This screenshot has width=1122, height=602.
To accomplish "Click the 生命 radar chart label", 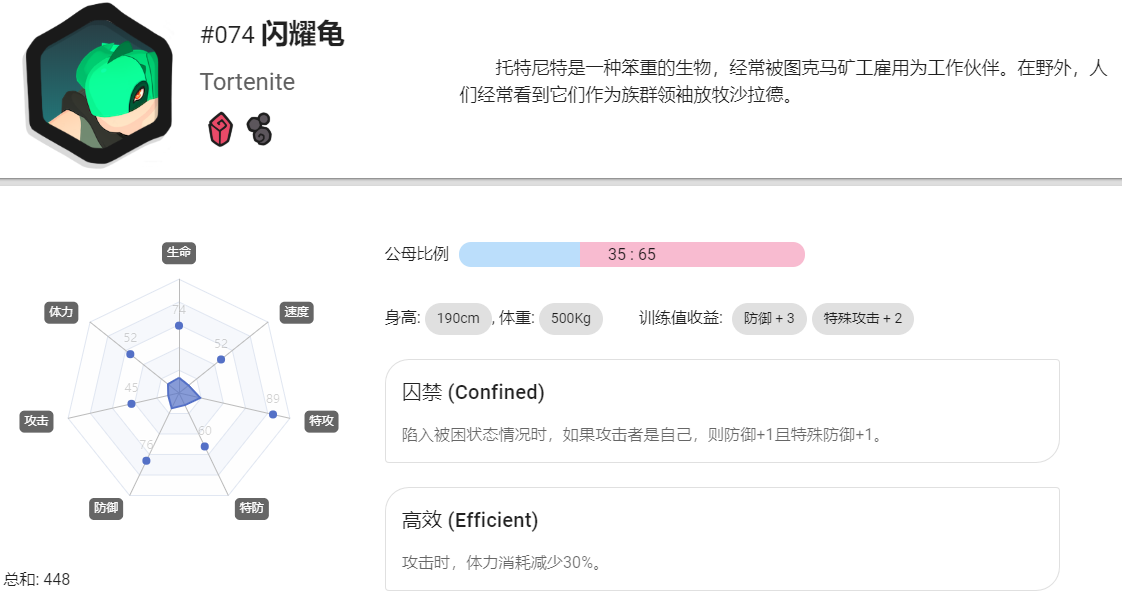I will click(179, 252).
